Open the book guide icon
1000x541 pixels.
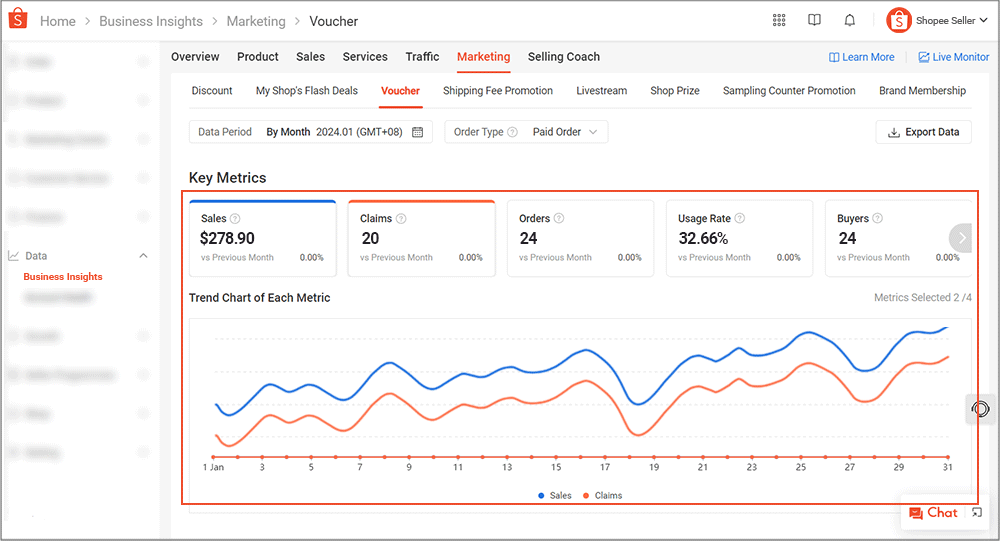click(814, 21)
